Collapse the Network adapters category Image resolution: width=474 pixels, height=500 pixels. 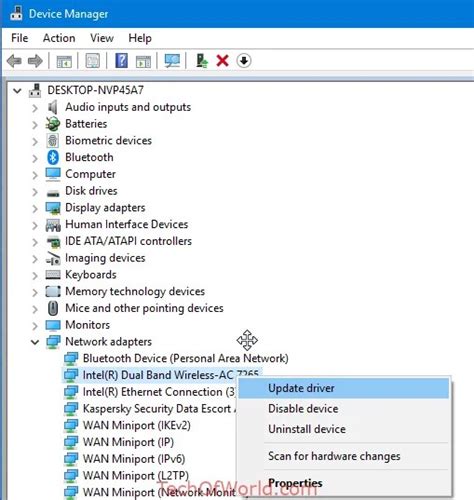[x=35, y=342]
